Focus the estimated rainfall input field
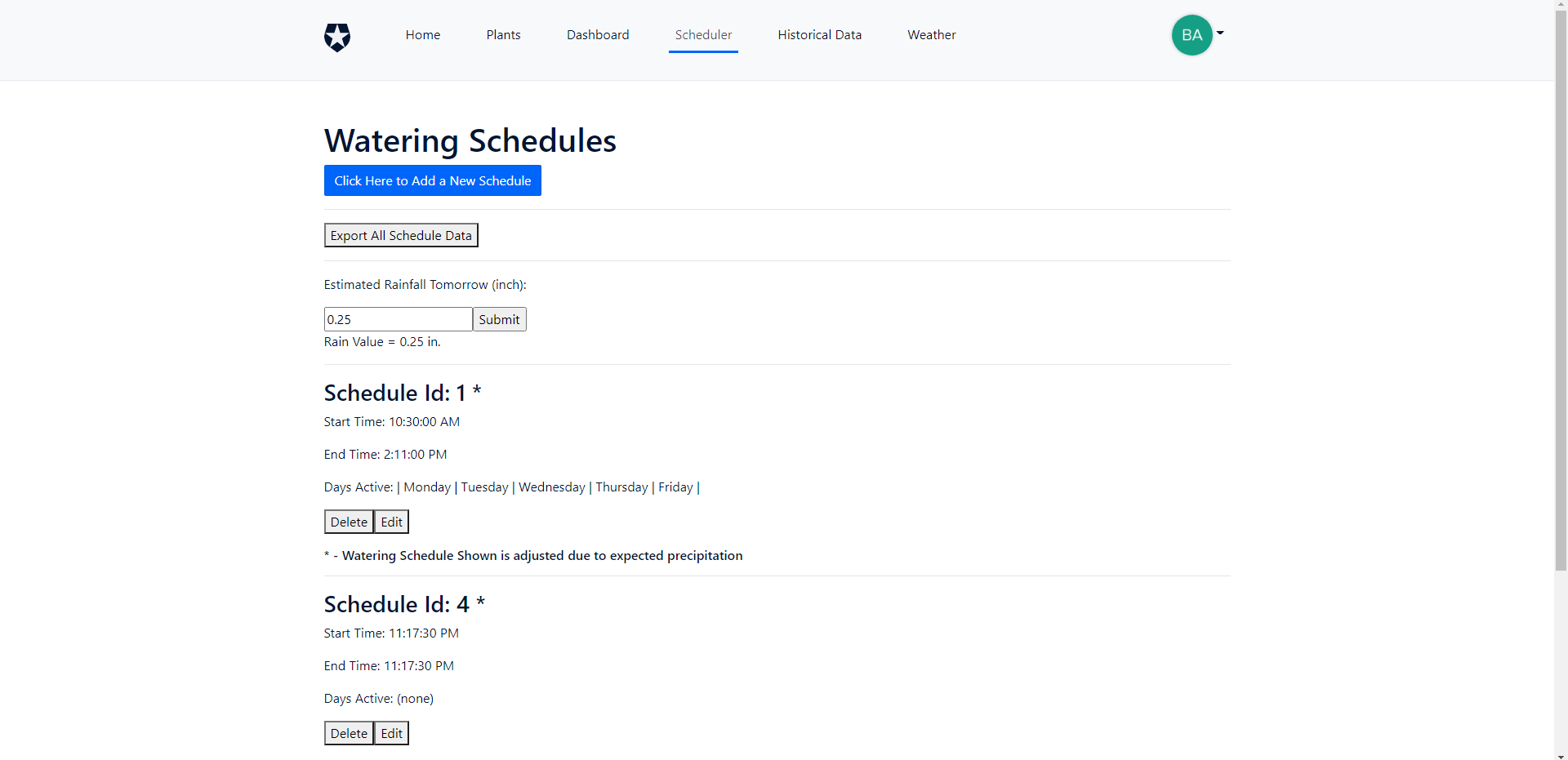This screenshot has width=1568, height=760. tap(398, 319)
